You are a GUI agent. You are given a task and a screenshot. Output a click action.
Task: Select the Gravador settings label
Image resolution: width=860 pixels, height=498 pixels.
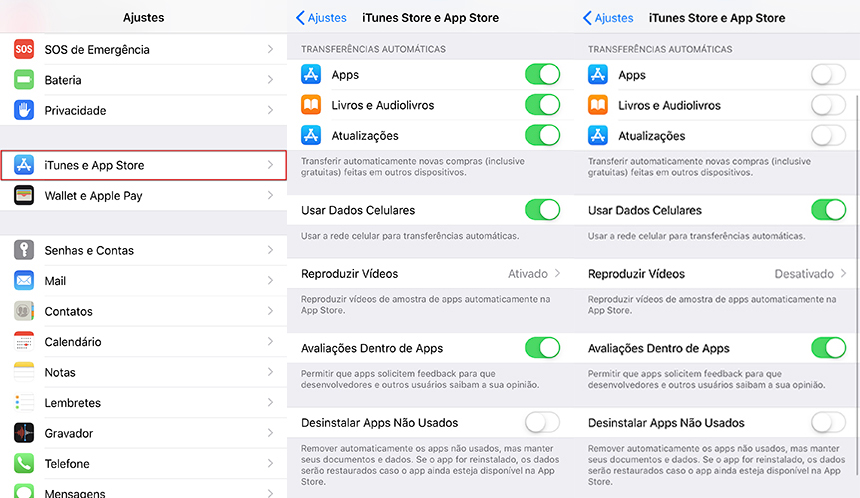[x=69, y=433]
